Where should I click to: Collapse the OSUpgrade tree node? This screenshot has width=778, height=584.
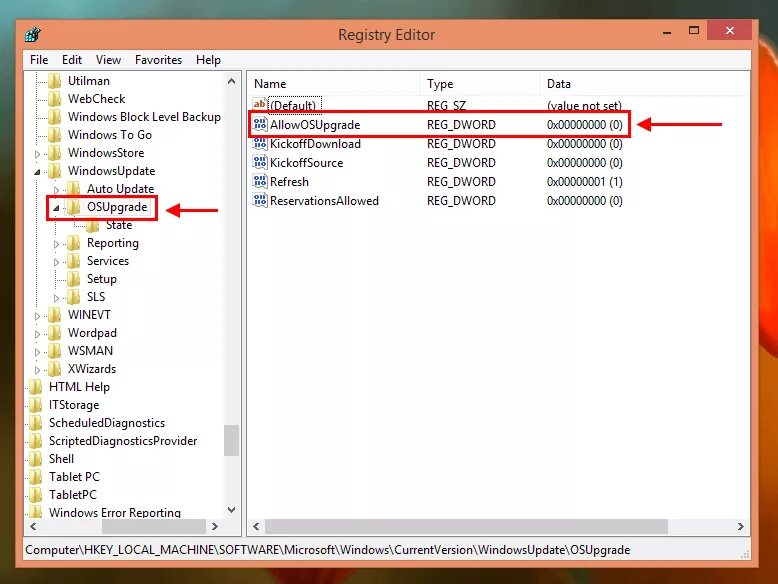pos(56,208)
